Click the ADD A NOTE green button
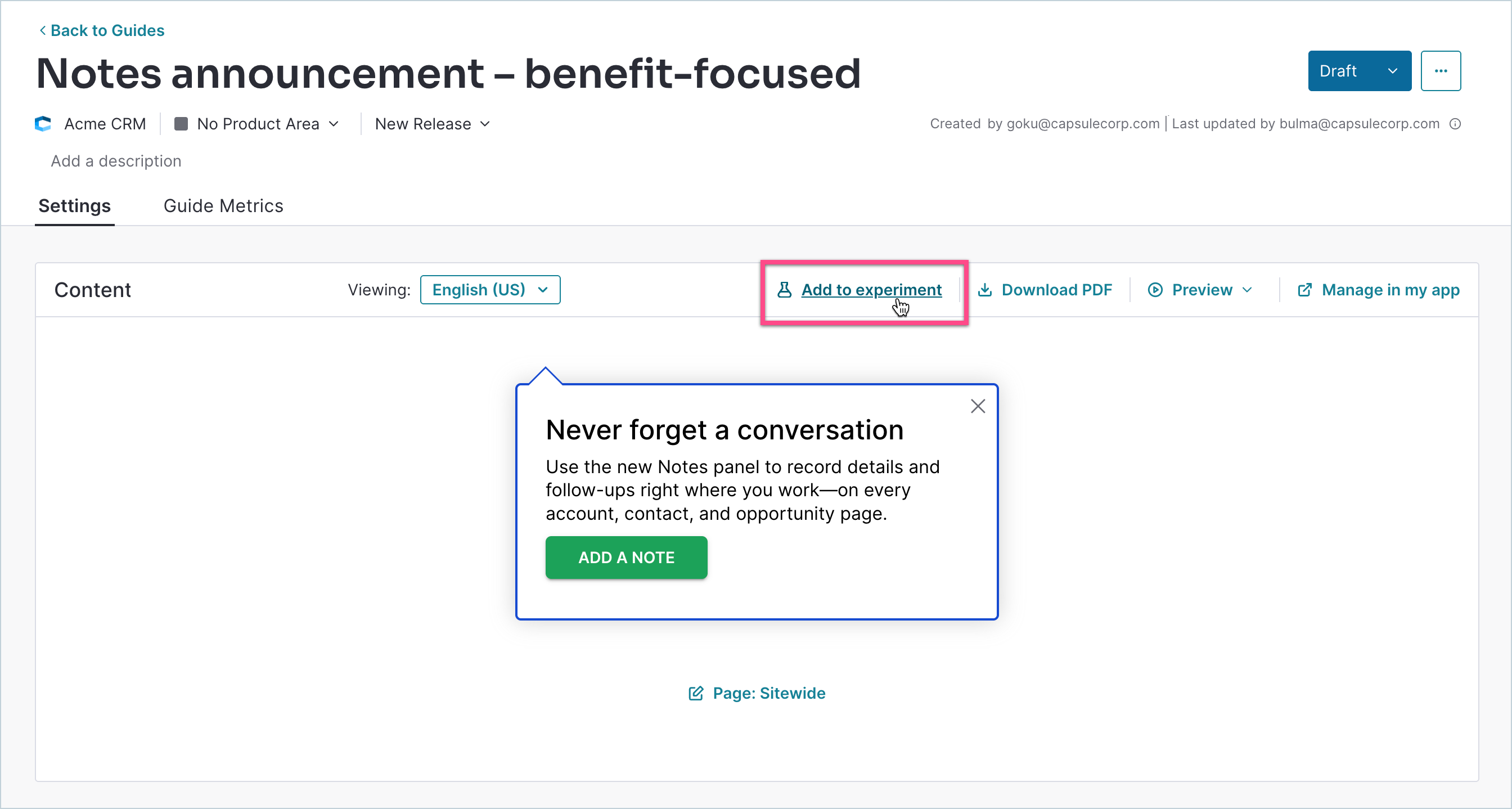This screenshot has width=1512, height=809. click(x=626, y=557)
